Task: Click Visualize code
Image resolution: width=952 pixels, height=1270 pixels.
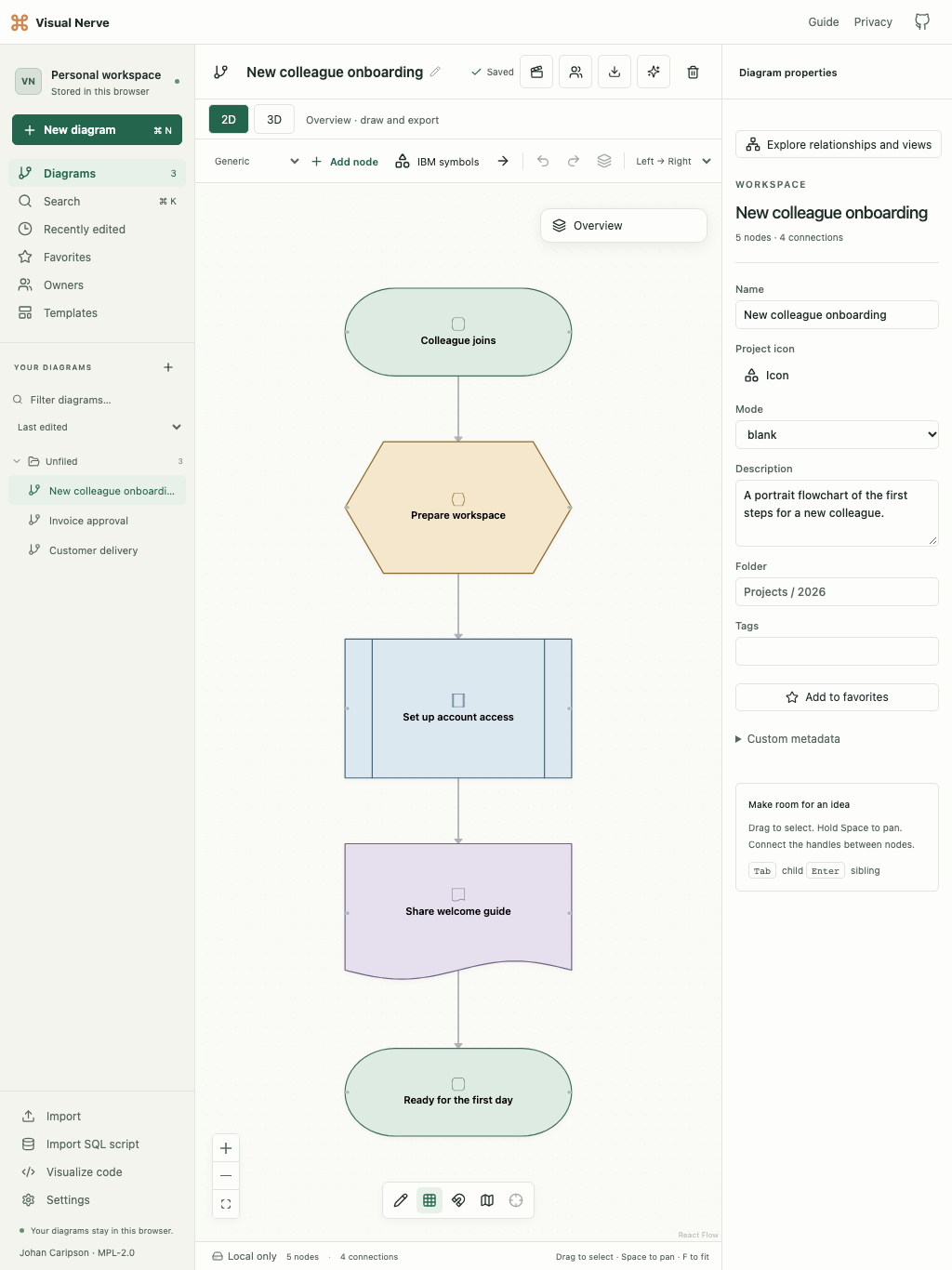Action: (98, 1172)
